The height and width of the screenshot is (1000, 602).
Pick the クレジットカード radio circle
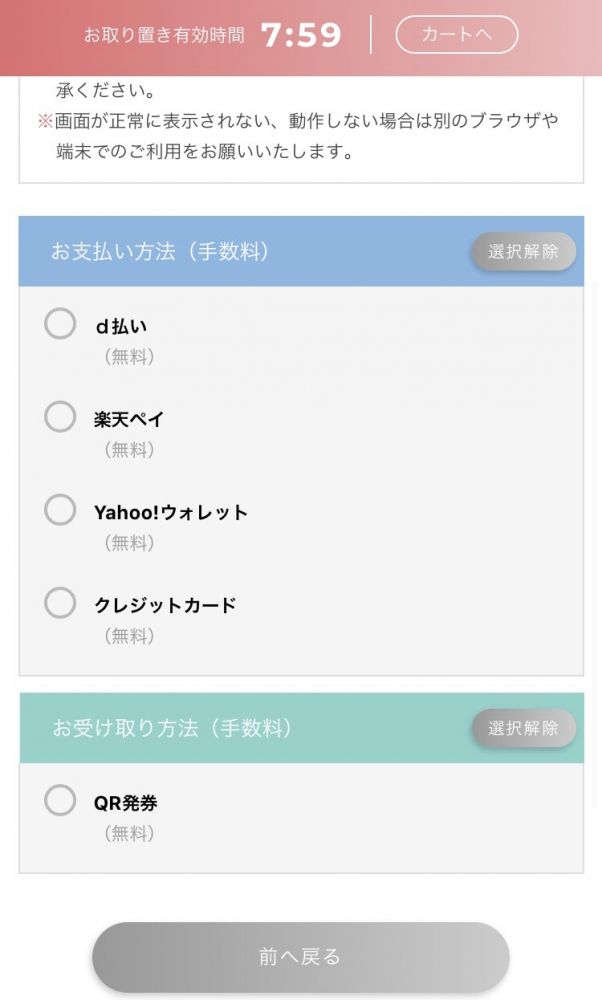click(x=60, y=603)
